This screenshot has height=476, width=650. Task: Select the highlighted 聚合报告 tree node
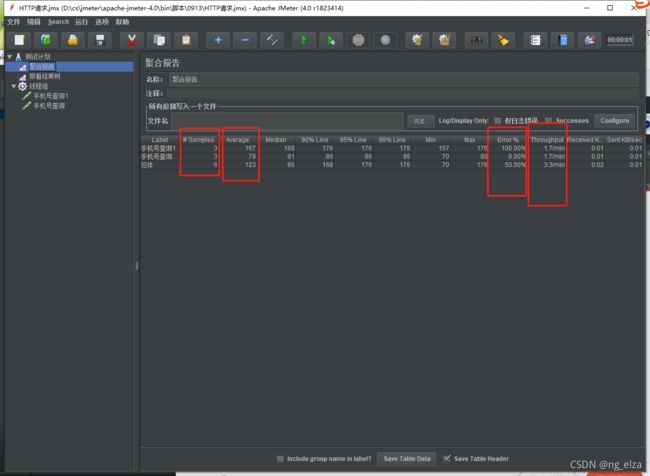click(x=42, y=66)
